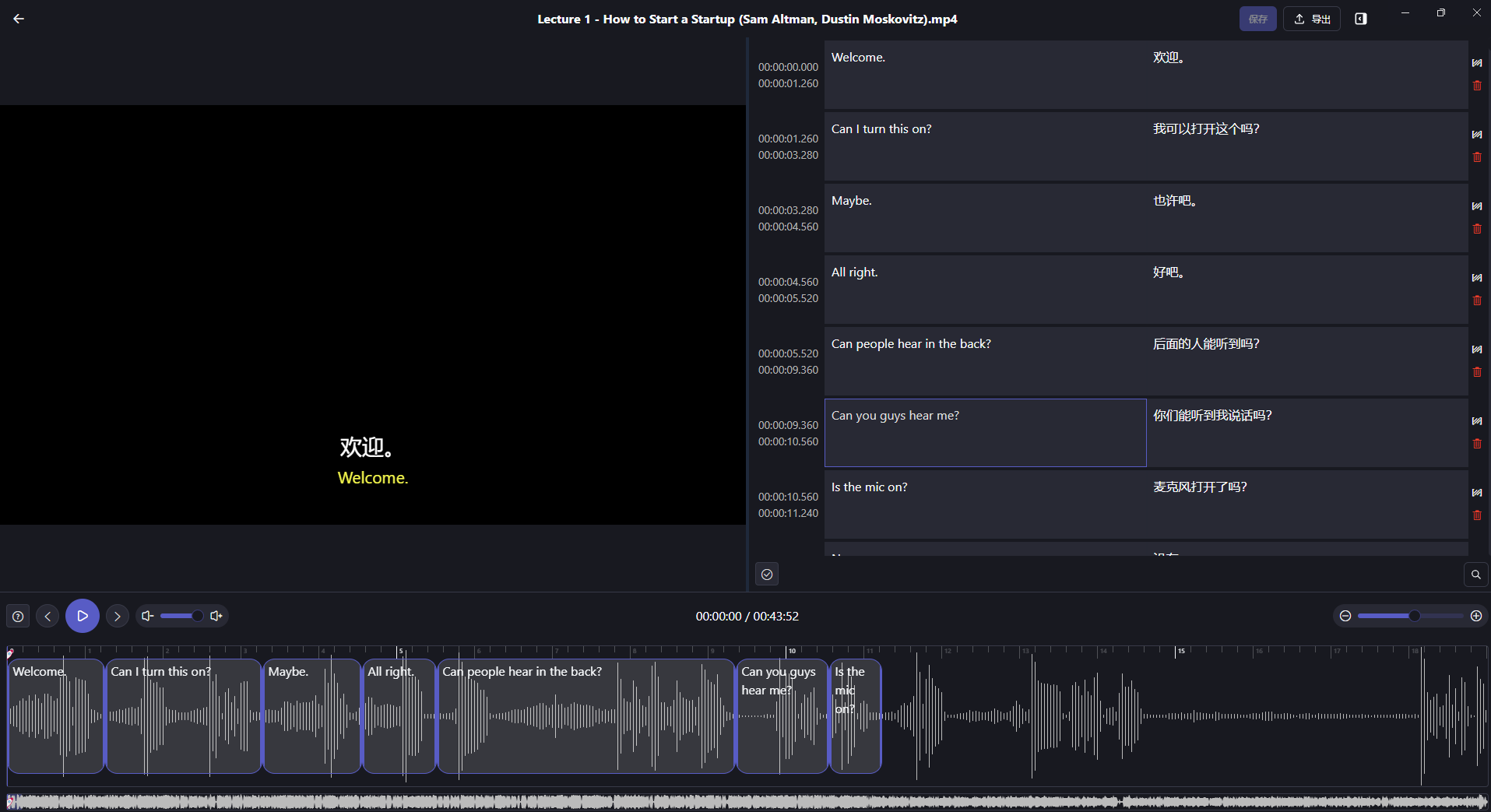Zoom out the timeline waveform
Screen dimensions: 1491x812
click(1345, 616)
